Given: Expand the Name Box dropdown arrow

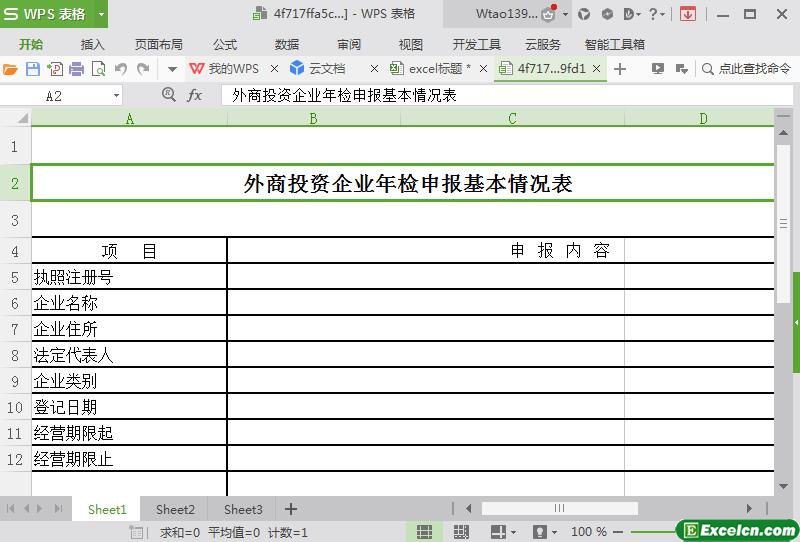Looking at the screenshot, I should (116, 95).
